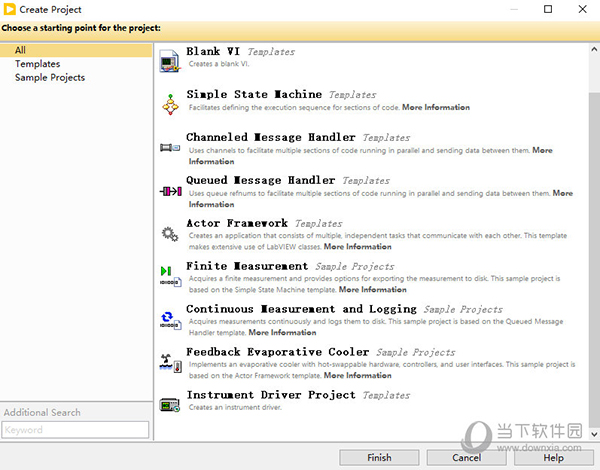Screen dimensions: 600x470
Task: Choose Continuous Measurement and Logging icon
Action: [x=170, y=320]
